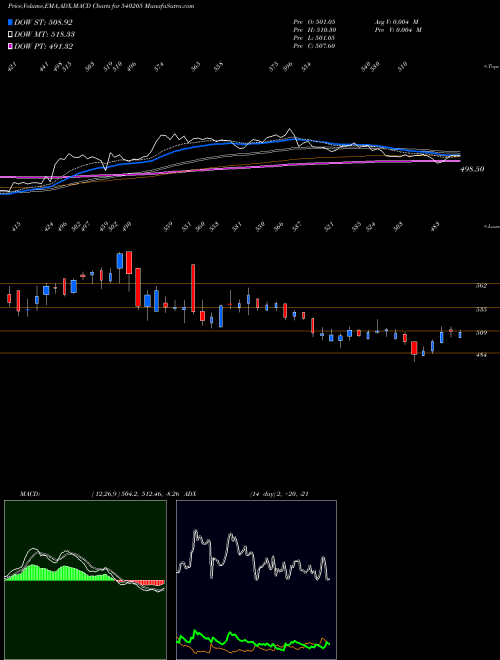The width and height of the screenshot is (500, 660).
Task: Open the ADX indicator chart panel
Action: click(256, 580)
